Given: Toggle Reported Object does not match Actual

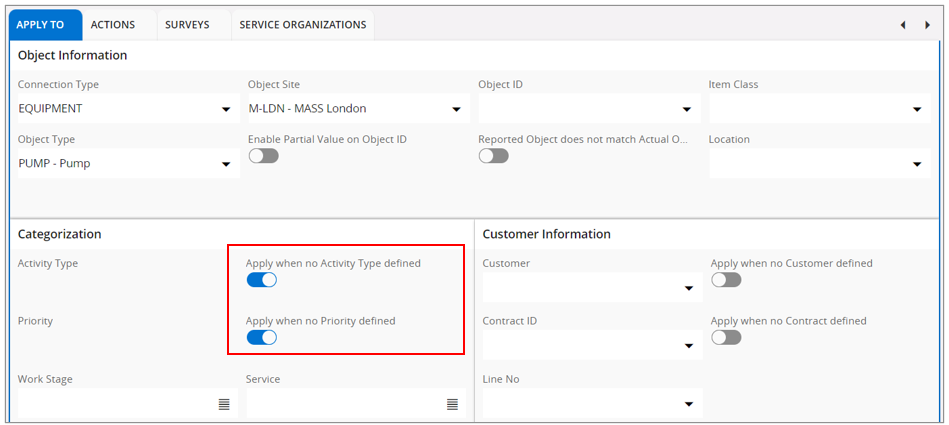Looking at the screenshot, I should (493, 156).
